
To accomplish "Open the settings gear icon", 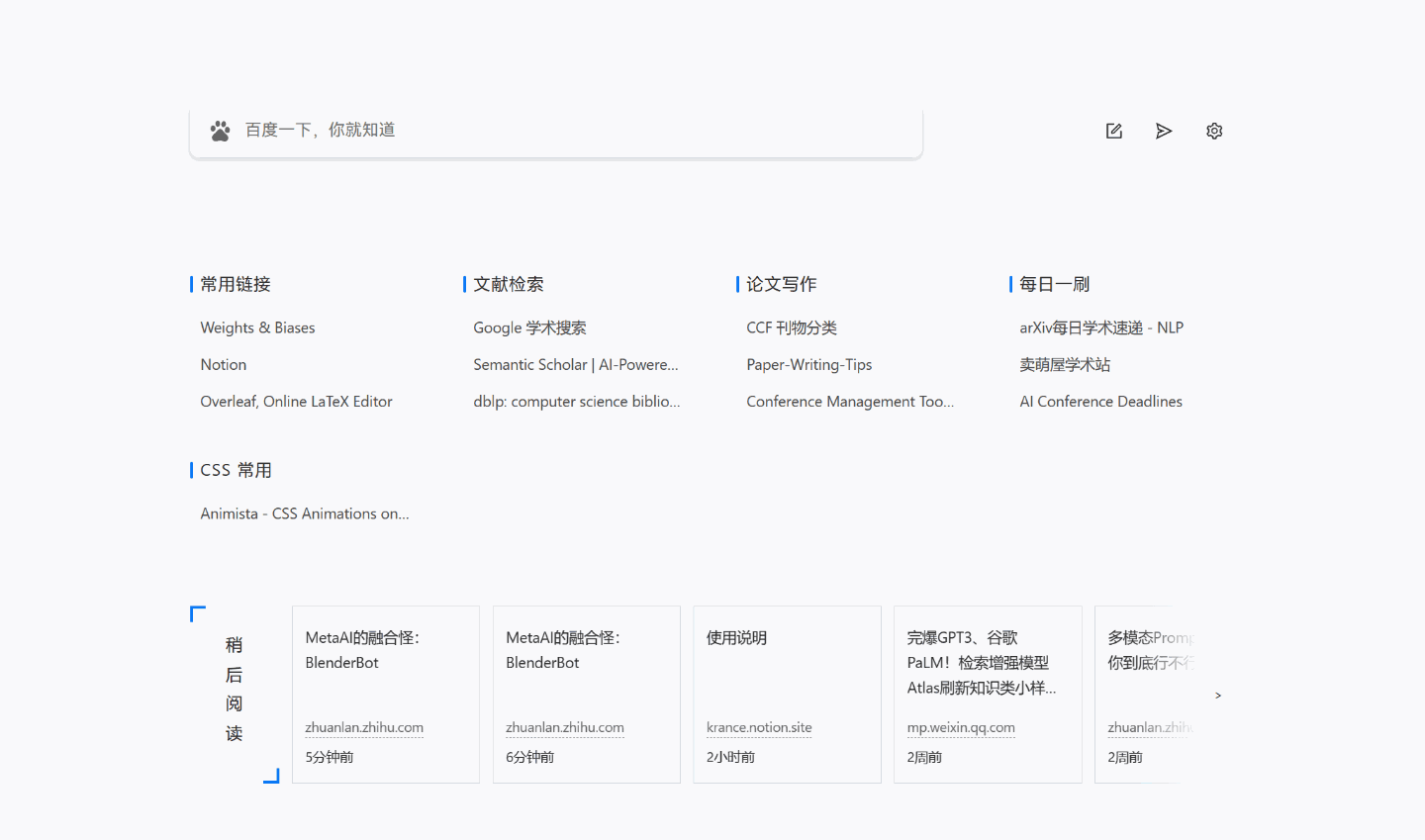I will (x=1214, y=131).
